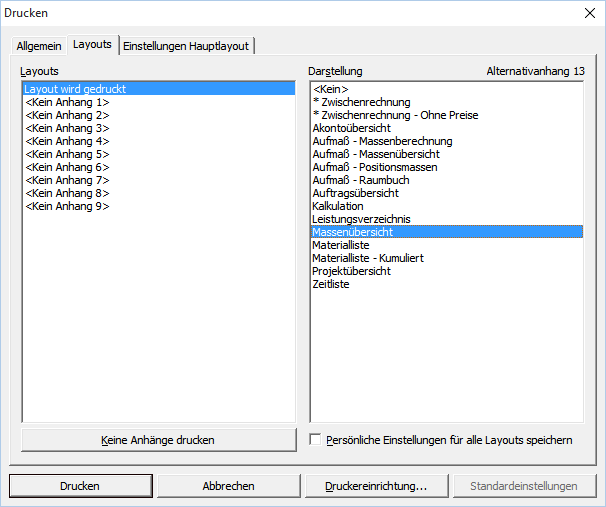The image size is (606, 507).
Task: Enable Persönliche Einstellungen für alle Layouts speichern
Action: (x=315, y=440)
